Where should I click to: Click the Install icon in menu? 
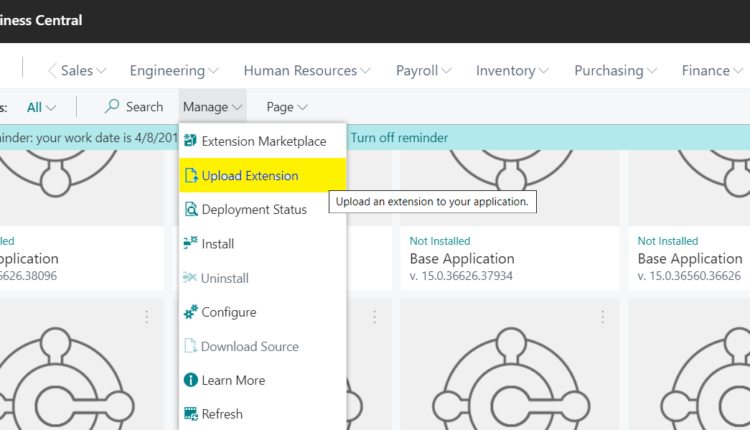point(190,244)
